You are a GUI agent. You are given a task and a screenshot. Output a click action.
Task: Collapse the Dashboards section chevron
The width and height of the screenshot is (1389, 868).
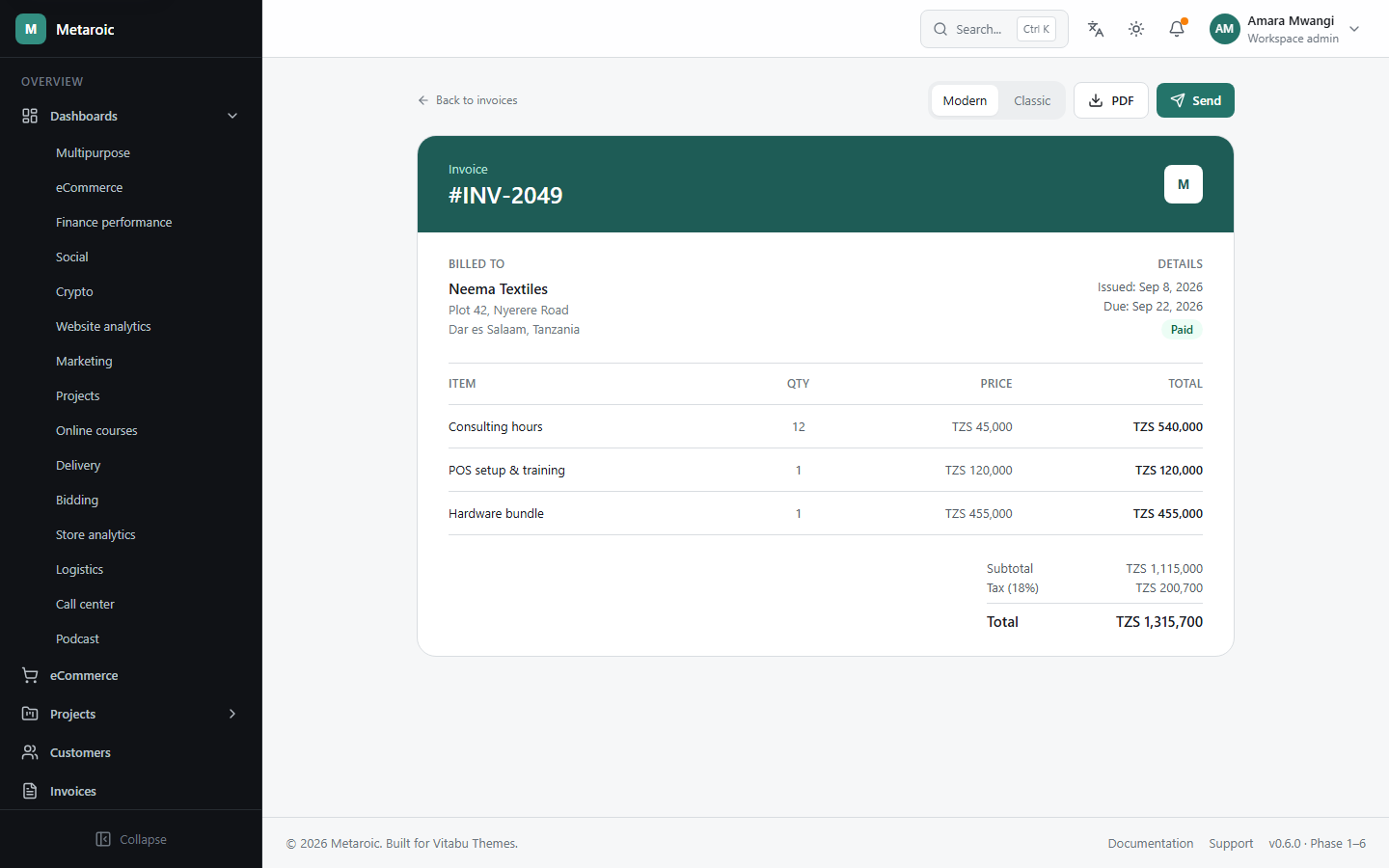pos(232,116)
